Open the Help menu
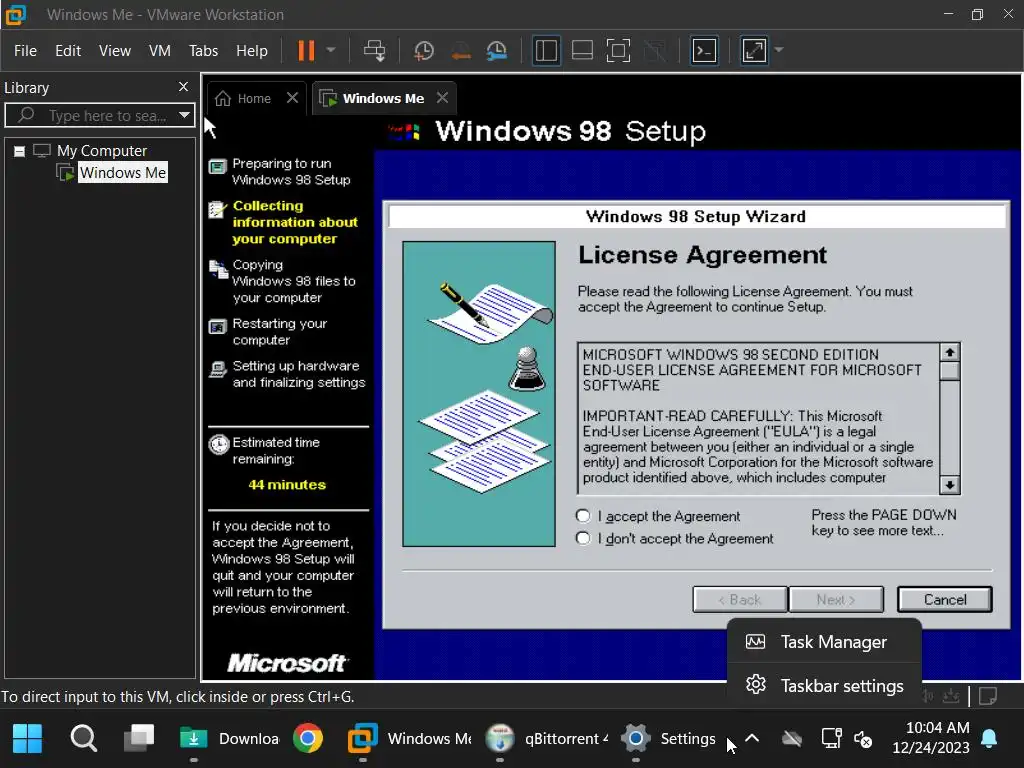The height and width of the screenshot is (768, 1024). tap(251, 50)
